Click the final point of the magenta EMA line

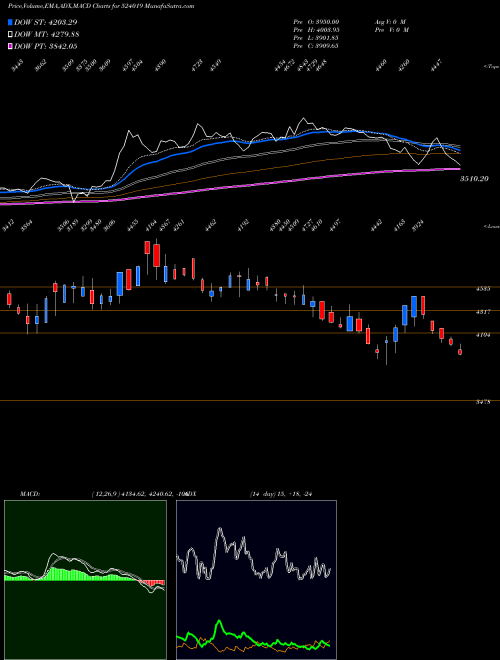(459, 169)
